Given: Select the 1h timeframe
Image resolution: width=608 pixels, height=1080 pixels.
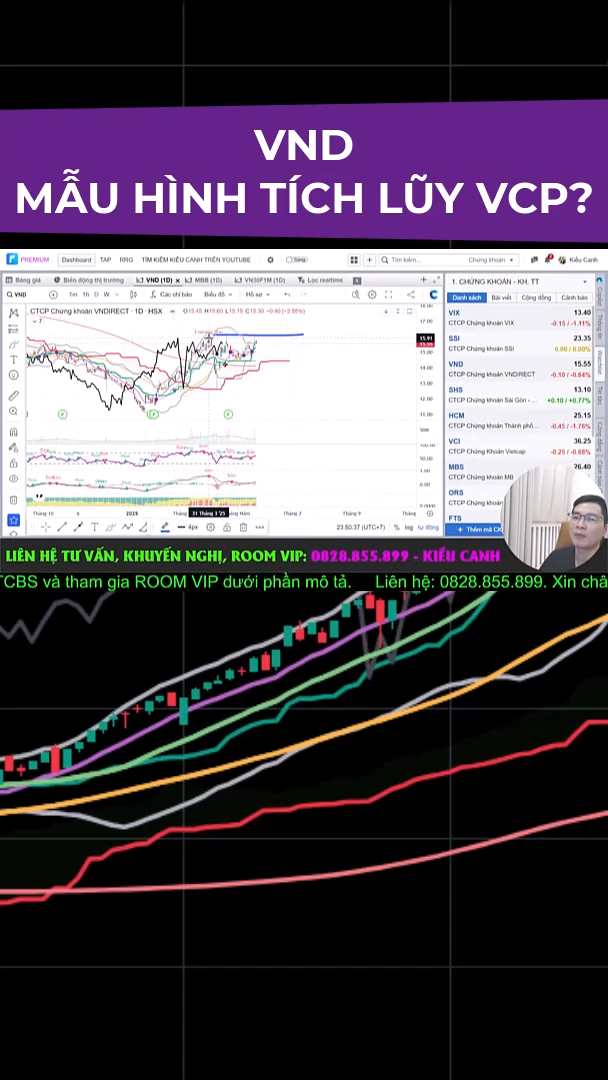Looking at the screenshot, I should point(85,294).
